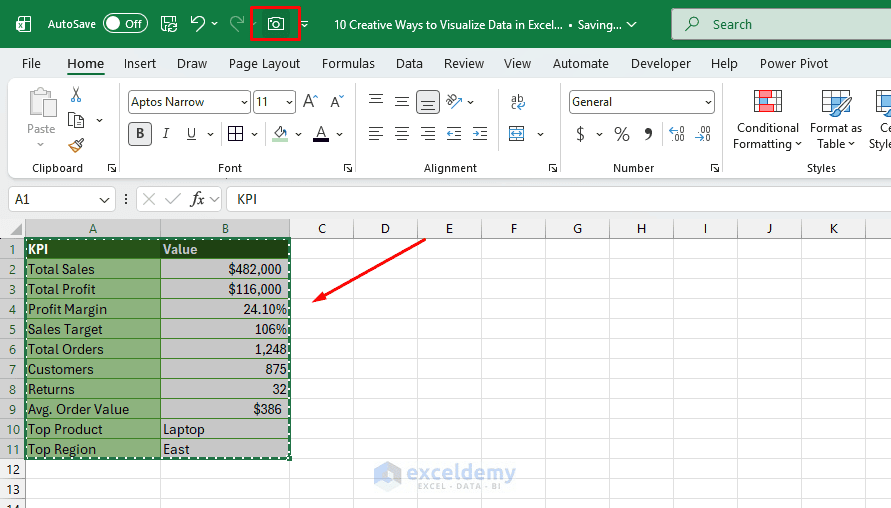Click the Borders icon
891x508 pixels.
tap(235, 134)
